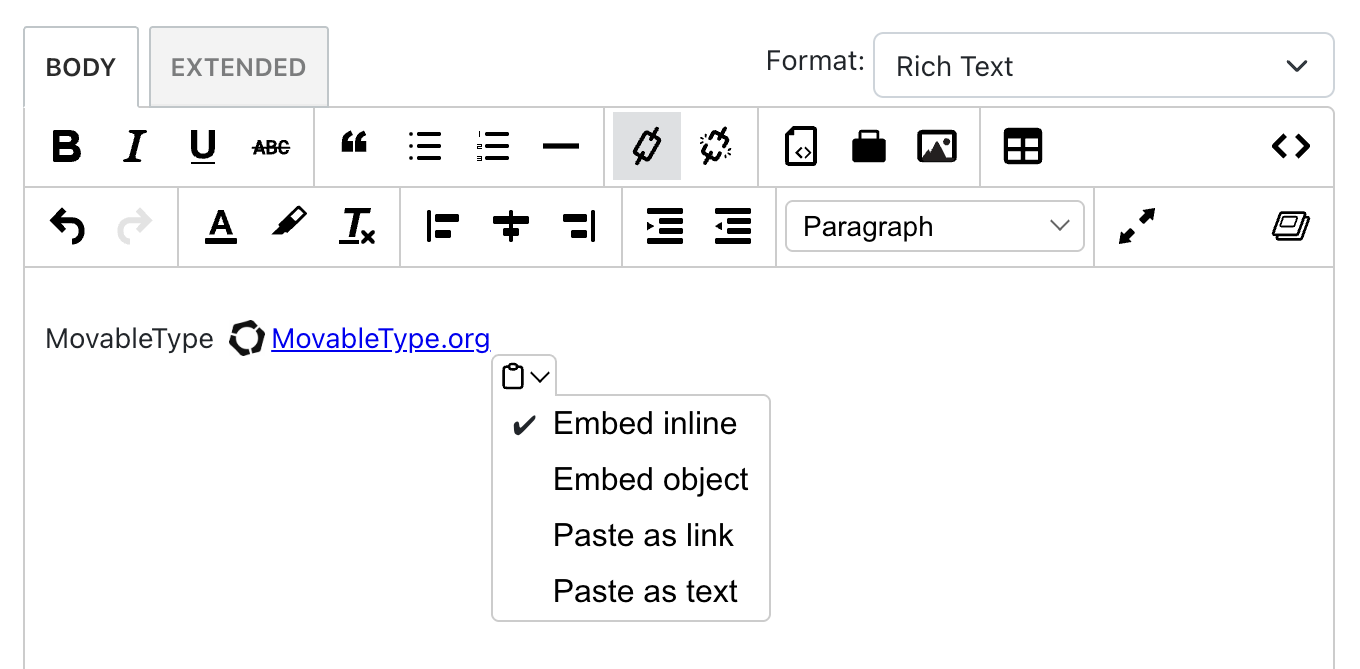Screen dimensions: 1360x669
Task: Switch to the Extended tab
Action: pyautogui.click(x=238, y=67)
